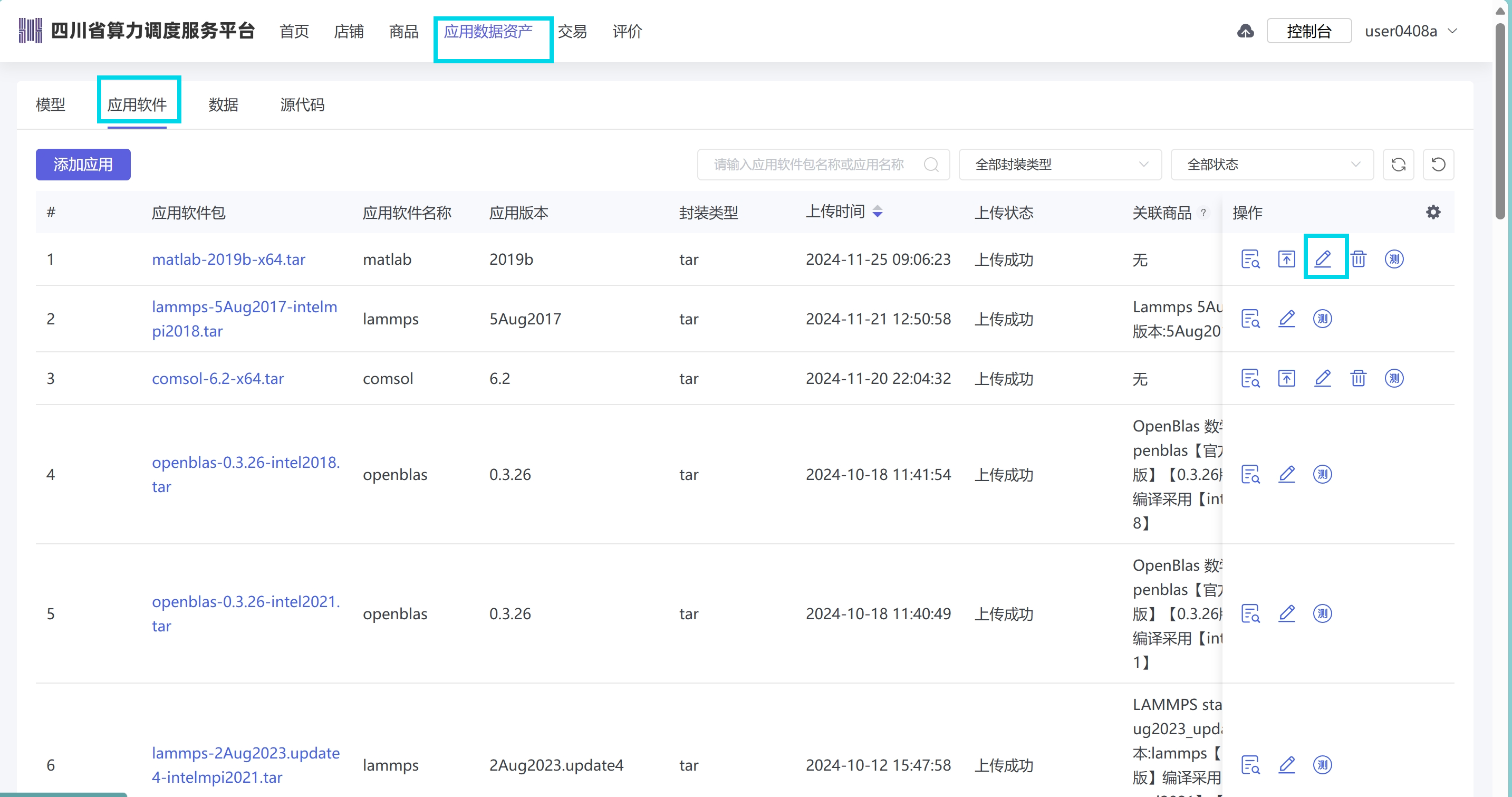Click the 添加应用 button

83,165
